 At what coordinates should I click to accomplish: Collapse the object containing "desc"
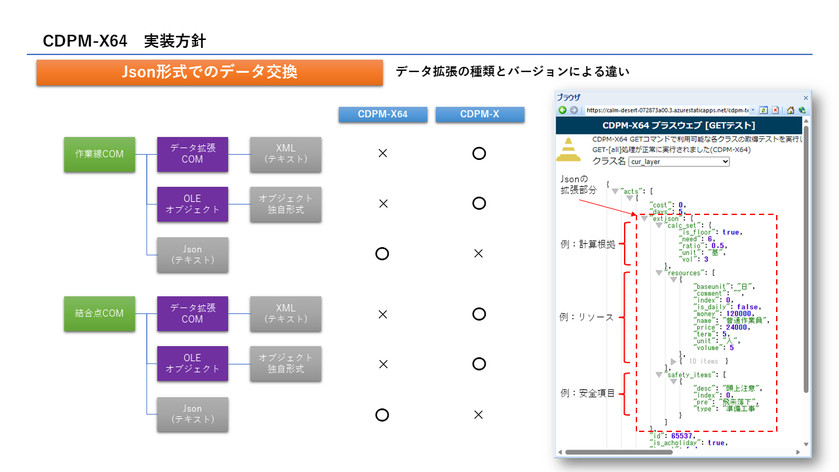tap(673, 382)
